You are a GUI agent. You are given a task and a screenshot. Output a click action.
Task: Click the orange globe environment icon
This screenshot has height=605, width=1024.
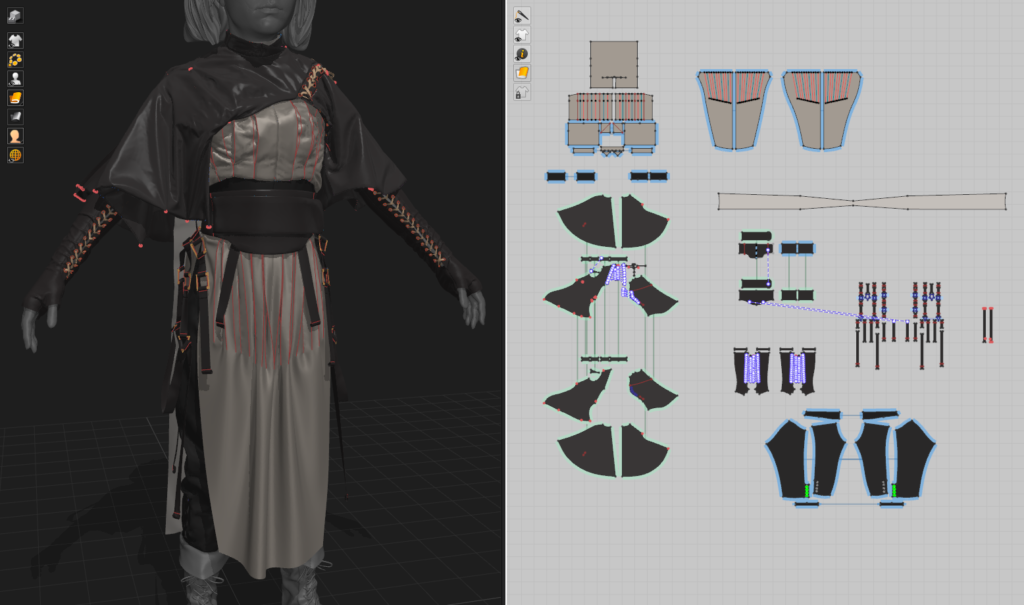click(x=14, y=155)
